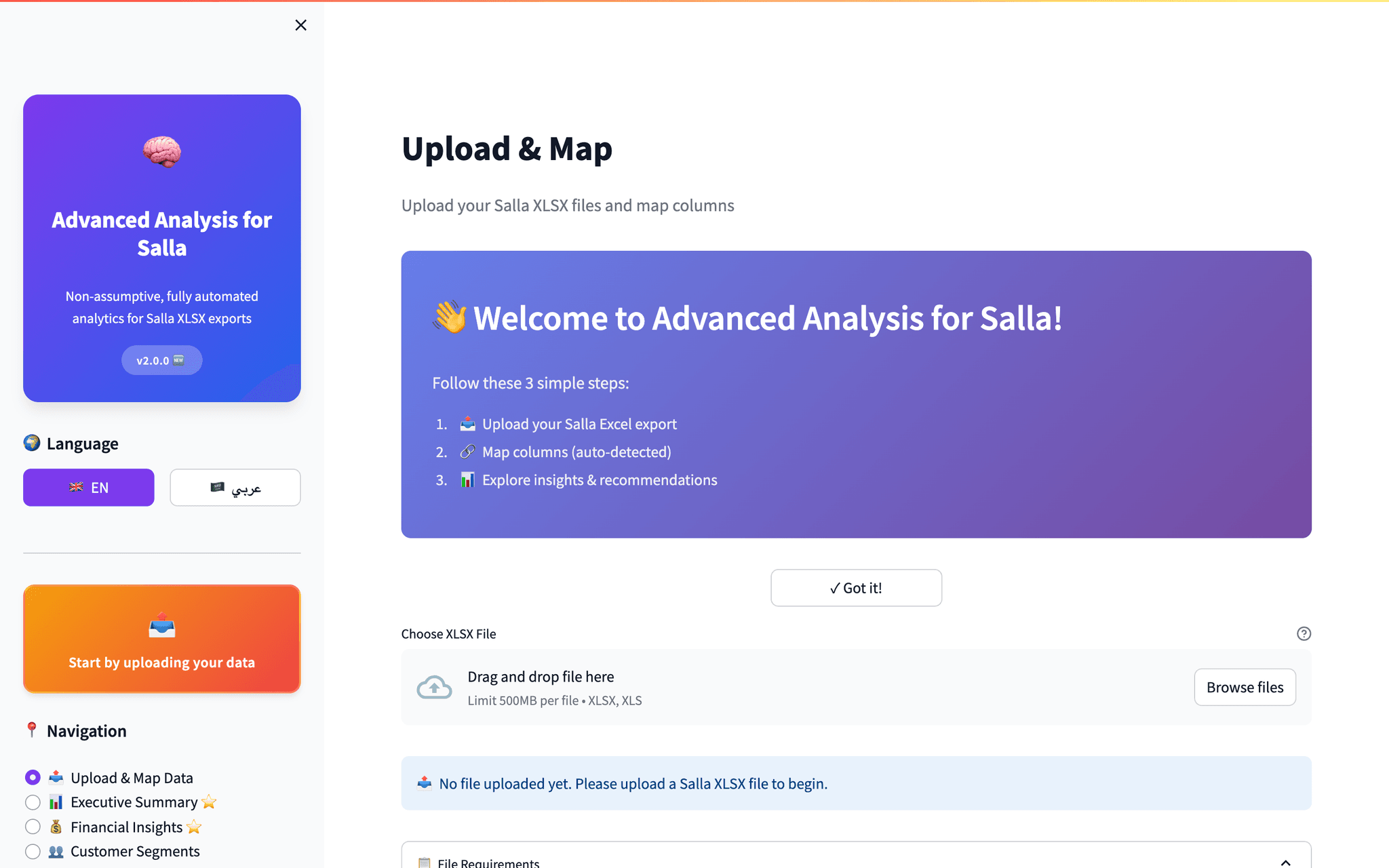Click the brain icon on the app card
1389x868 pixels.
(161, 151)
